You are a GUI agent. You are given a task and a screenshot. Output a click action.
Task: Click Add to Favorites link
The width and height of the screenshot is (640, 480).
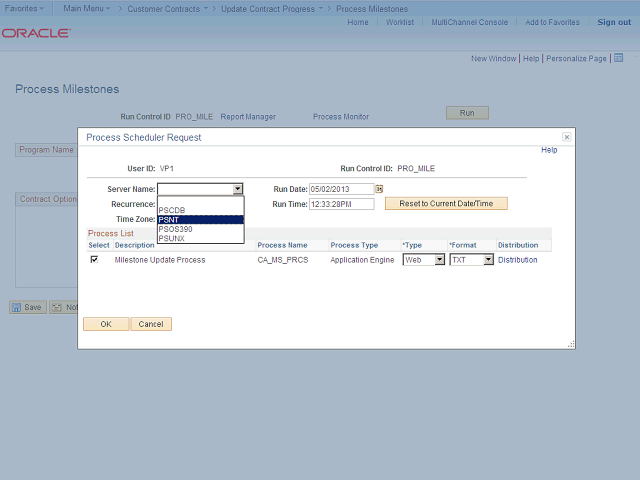pyautogui.click(x=552, y=22)
